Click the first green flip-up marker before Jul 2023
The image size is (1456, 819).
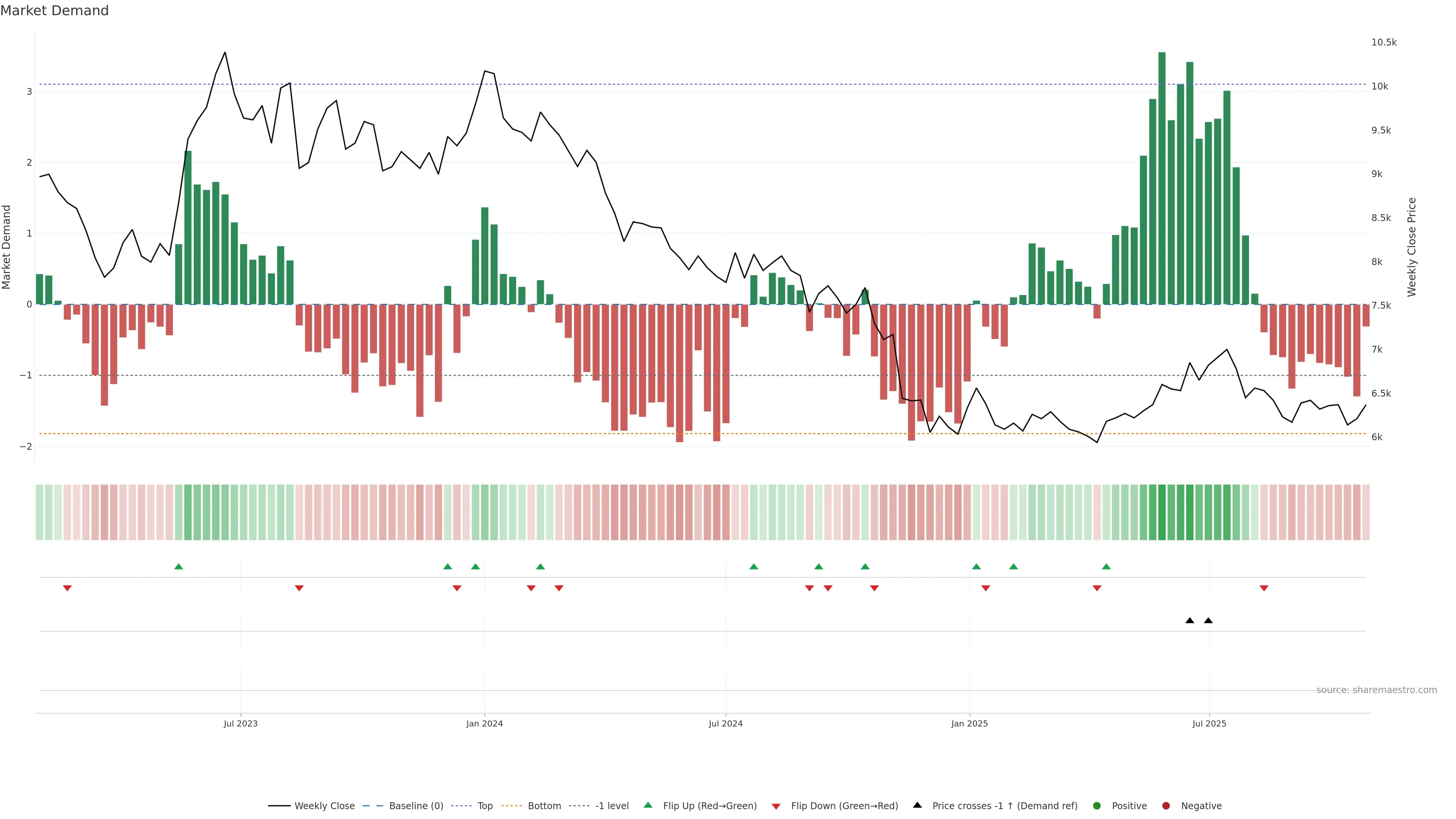tap(179, 566)
